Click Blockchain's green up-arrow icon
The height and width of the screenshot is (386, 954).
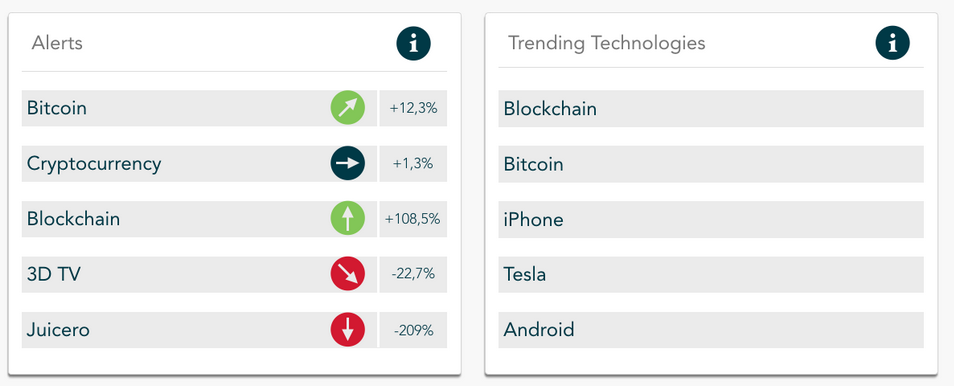347,219
